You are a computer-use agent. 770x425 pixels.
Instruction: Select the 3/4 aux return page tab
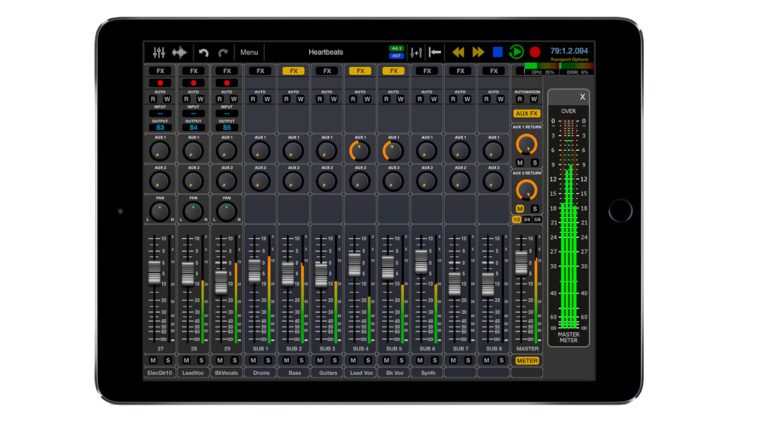(527, 219)
